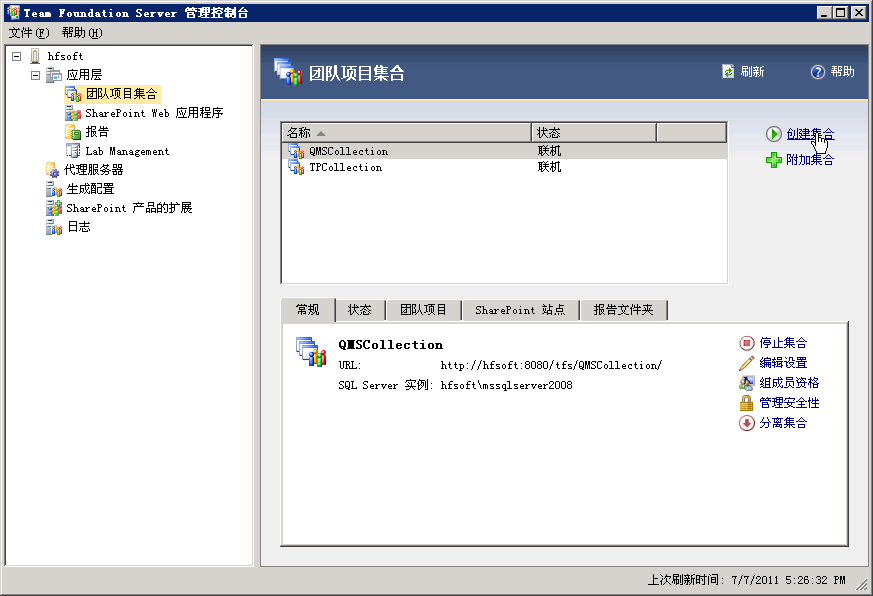This screenshot has height=596, width=873.
Task: Switch to the 报告文件夹 tab
Action: tap(623, 310)
